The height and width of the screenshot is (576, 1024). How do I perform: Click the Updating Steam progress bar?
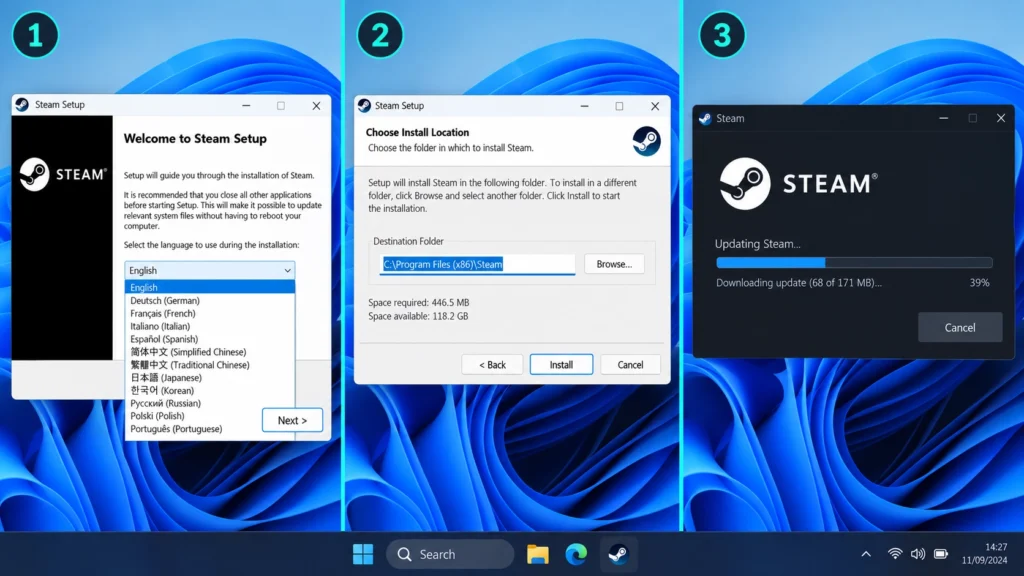click(x=854, y=263)
